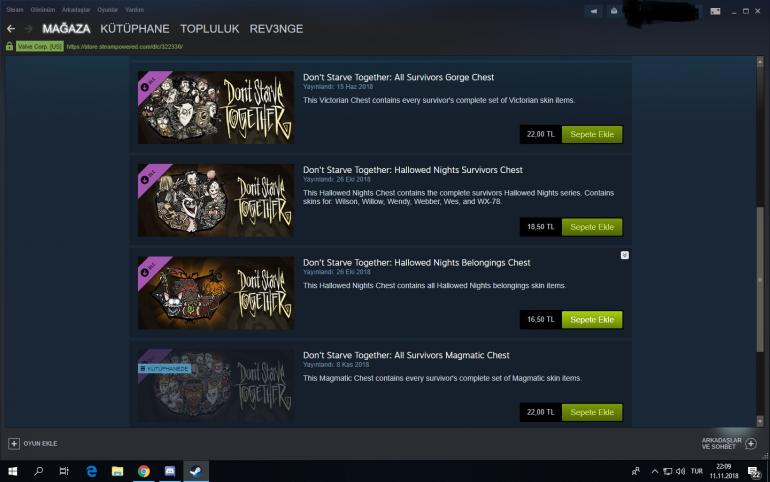Open the Steam menu
The image size is (770, 482).
point(15,10)
